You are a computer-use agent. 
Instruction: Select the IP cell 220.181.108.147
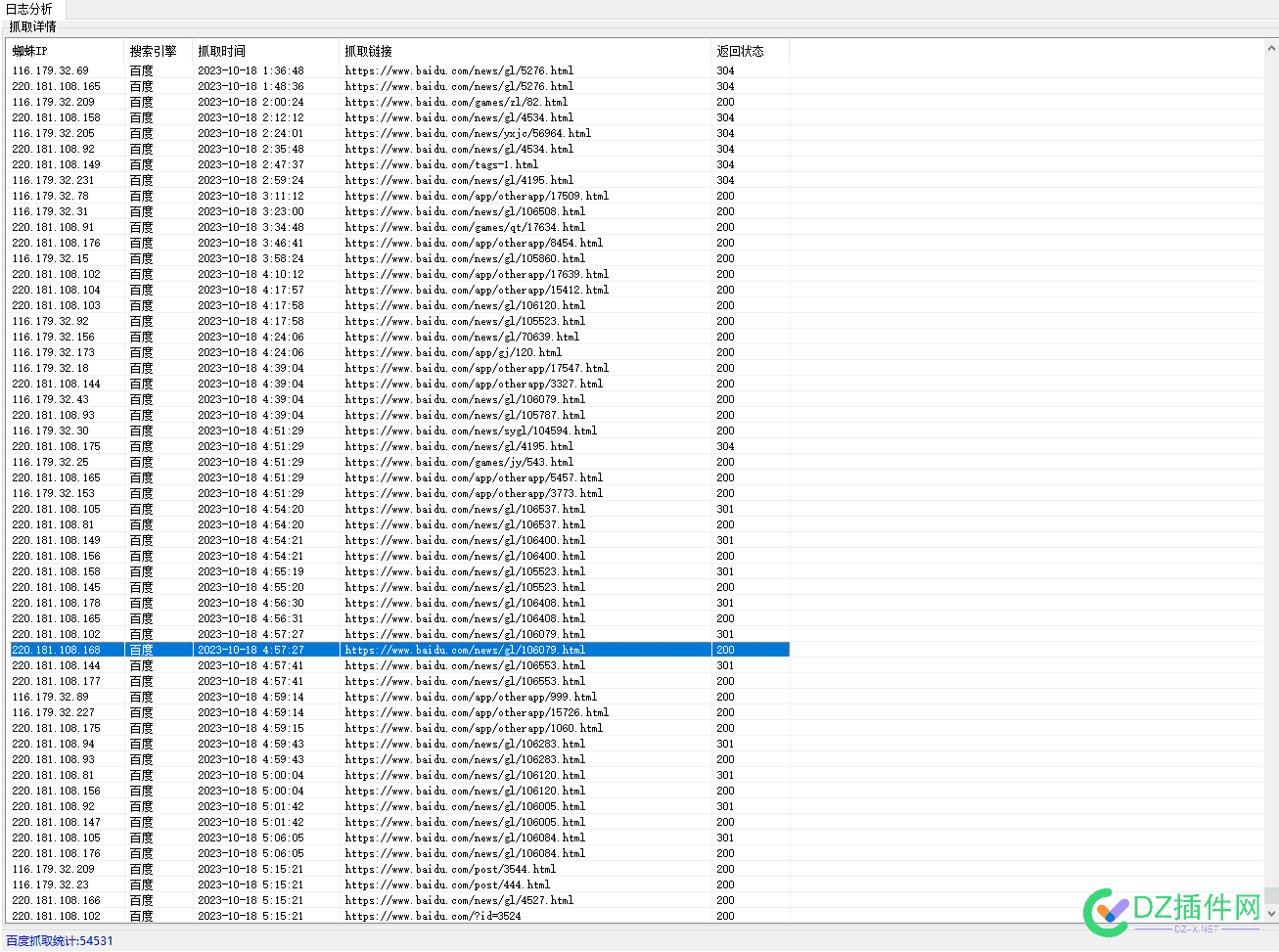(x=56, y=822)
